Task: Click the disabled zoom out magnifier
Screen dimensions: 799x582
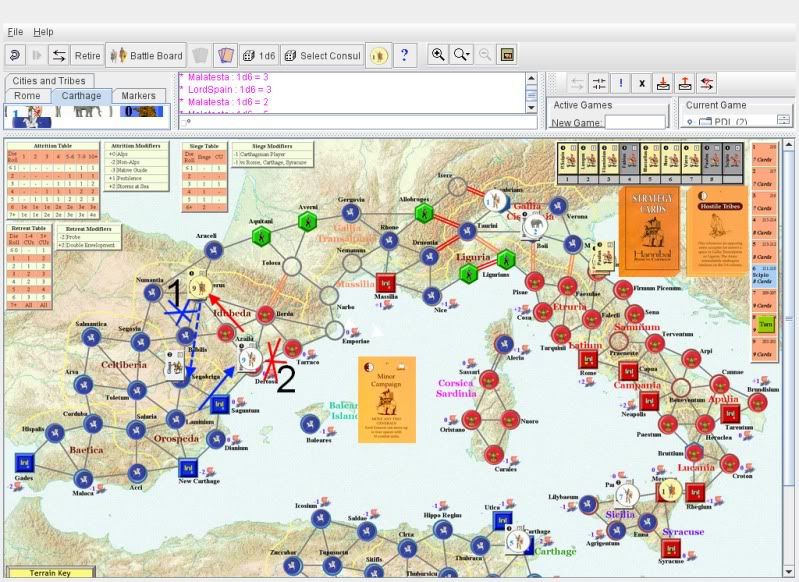Action: coord(485,55)
